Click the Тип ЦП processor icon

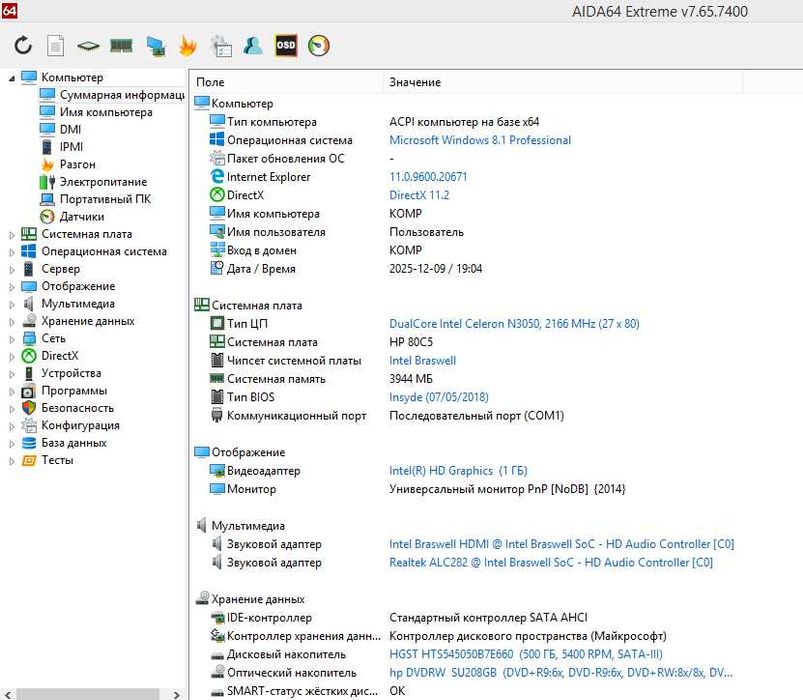coord(217,323)
